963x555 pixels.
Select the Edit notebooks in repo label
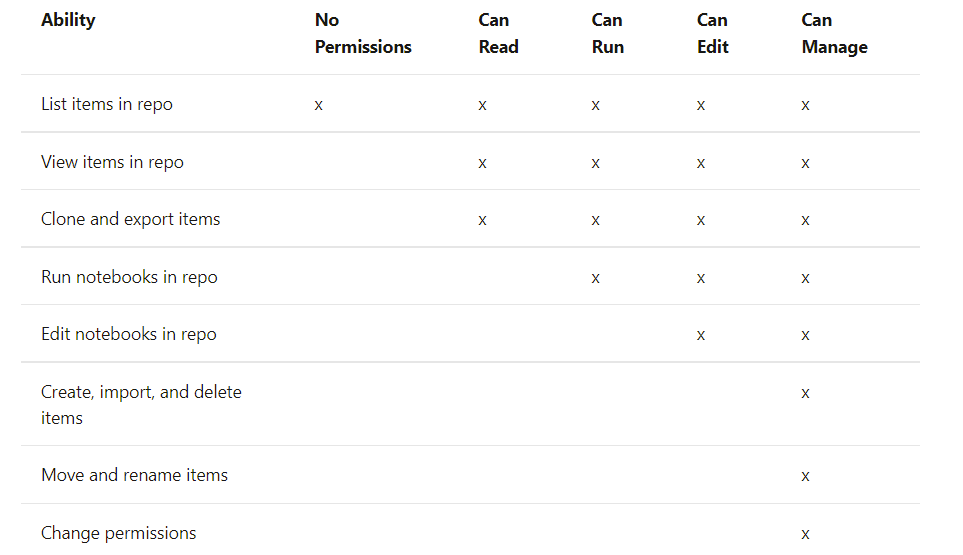[x=128, y=334]
